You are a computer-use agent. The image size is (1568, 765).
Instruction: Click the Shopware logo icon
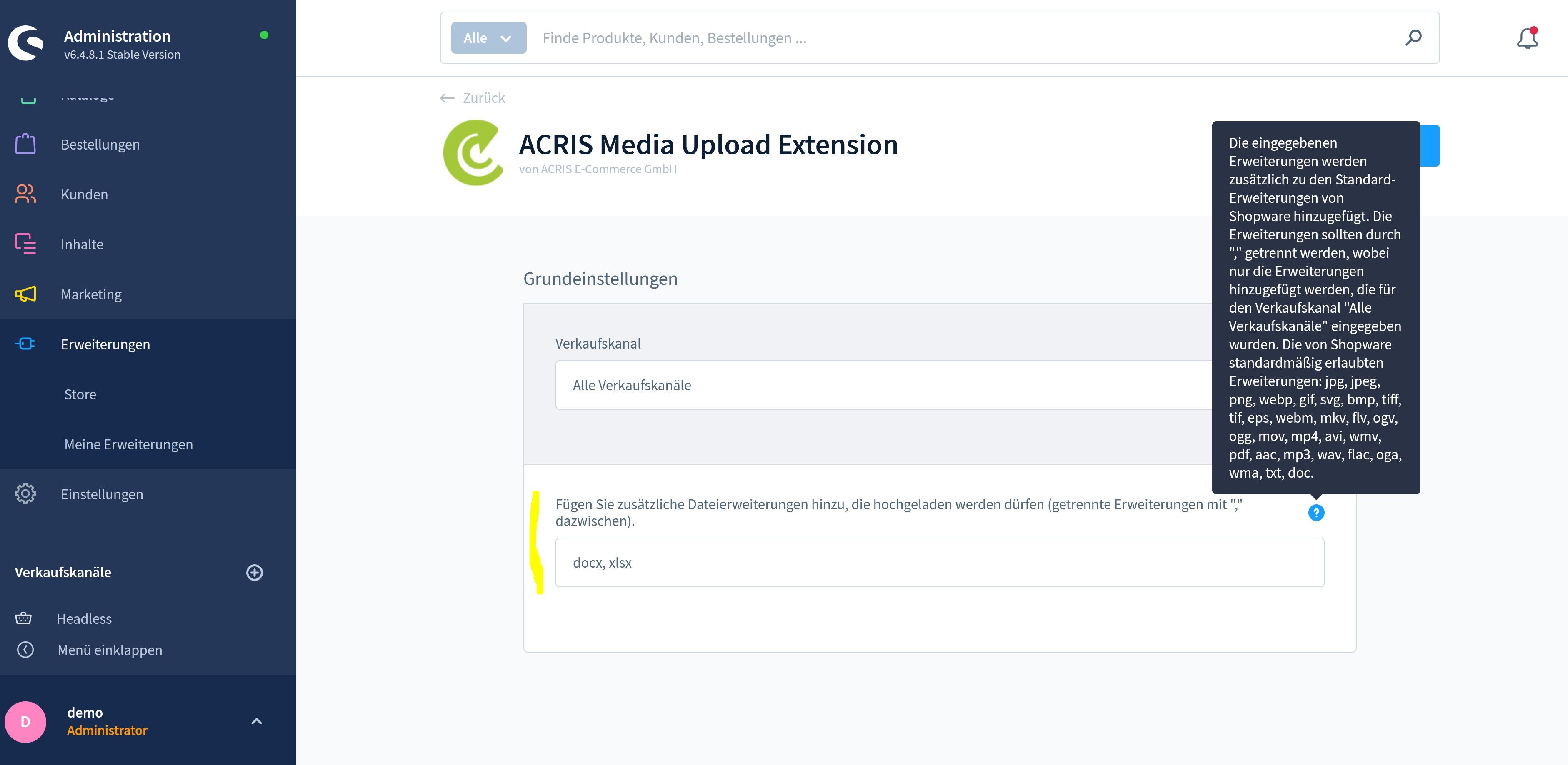tap(25, 43)
